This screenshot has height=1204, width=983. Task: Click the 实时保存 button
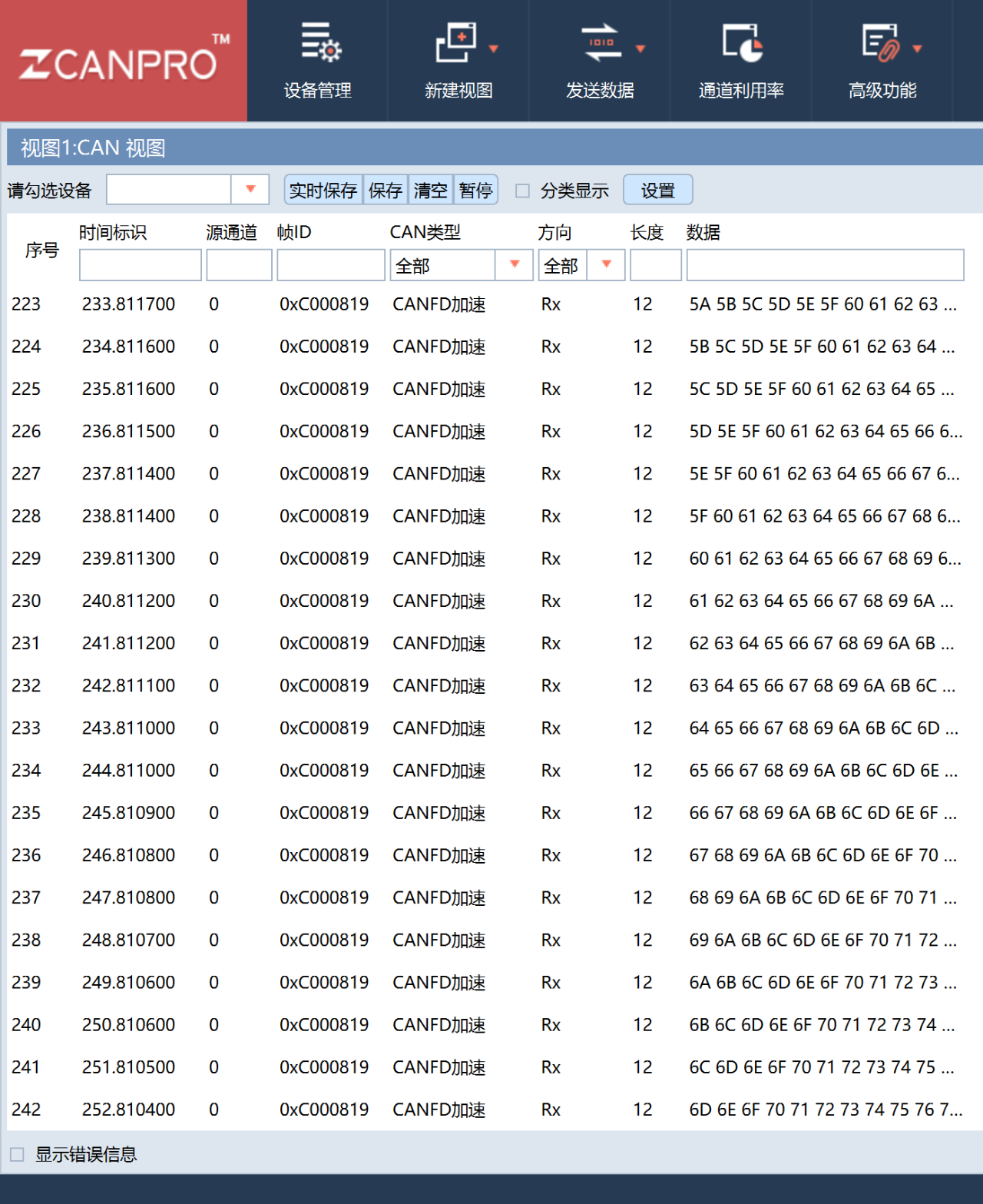coord(323,191)
